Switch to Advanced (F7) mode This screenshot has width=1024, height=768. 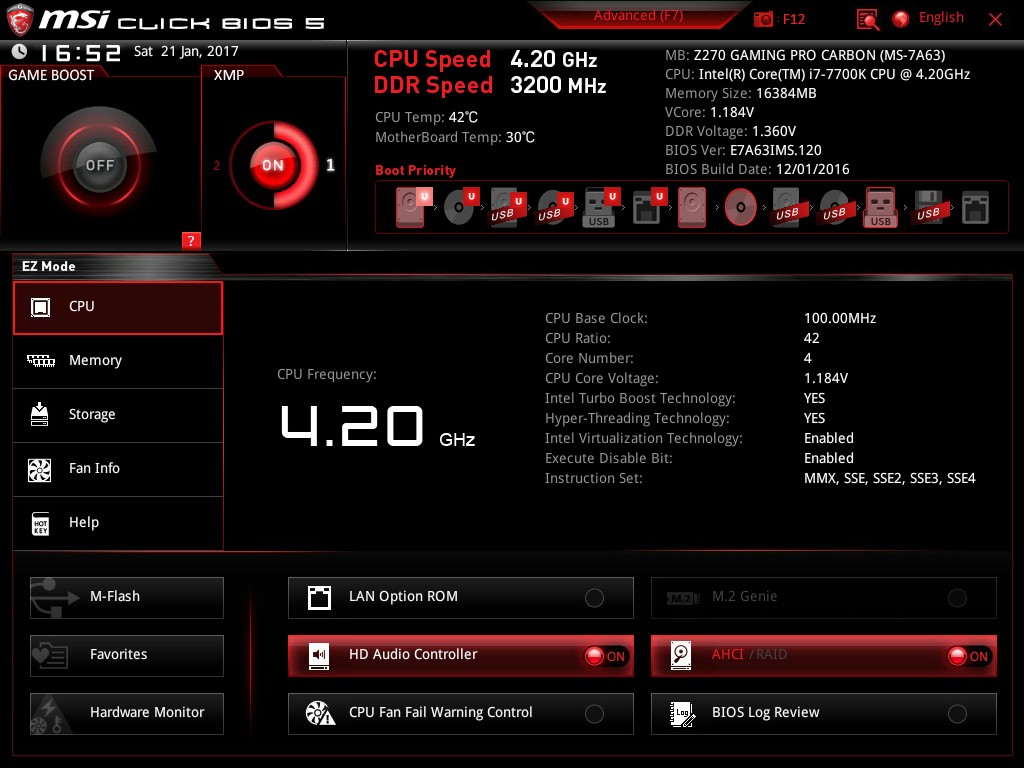pos(638,16)
